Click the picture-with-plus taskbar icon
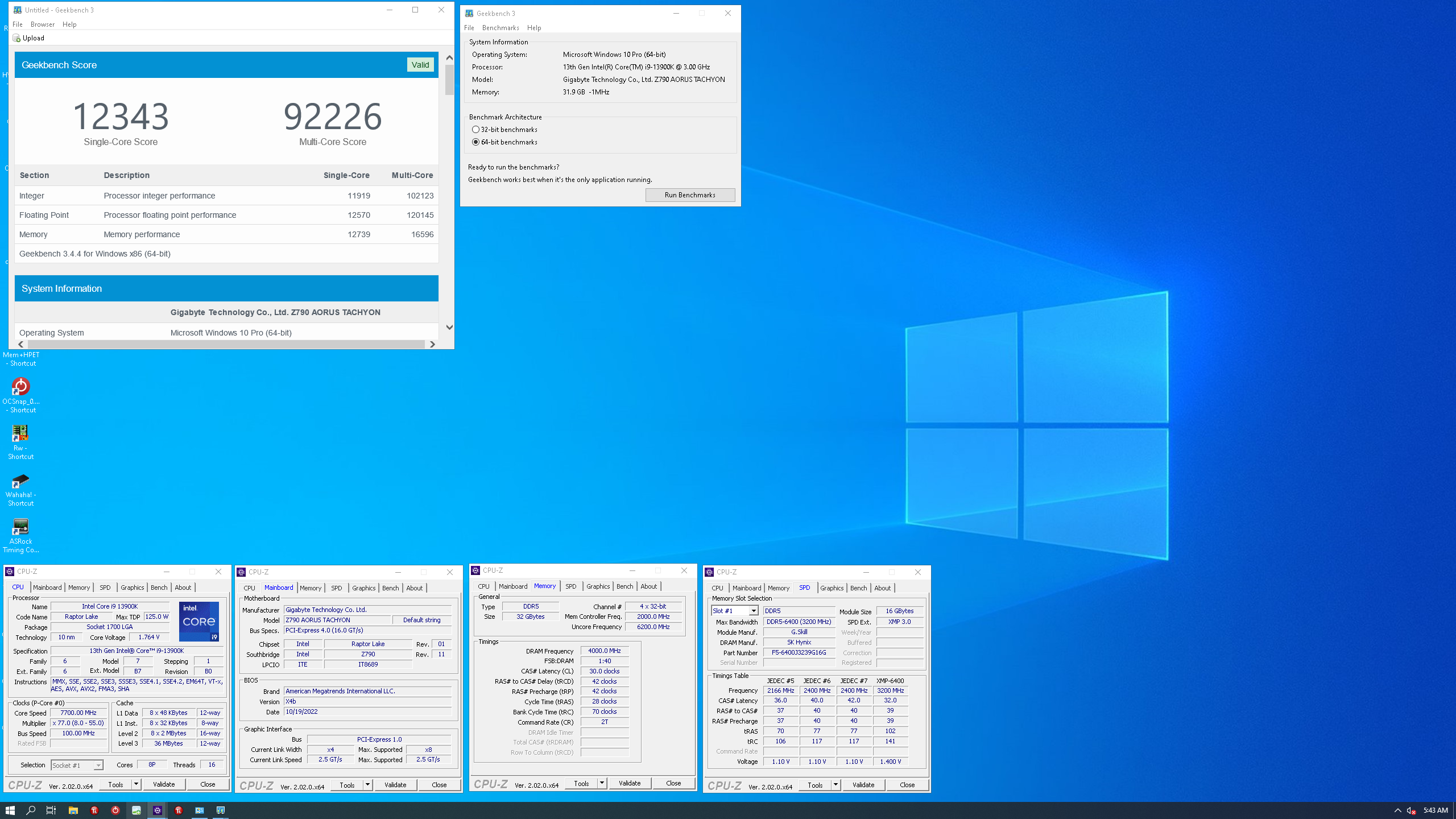This screenshot has width=1456, height=819. pos(136,810)
